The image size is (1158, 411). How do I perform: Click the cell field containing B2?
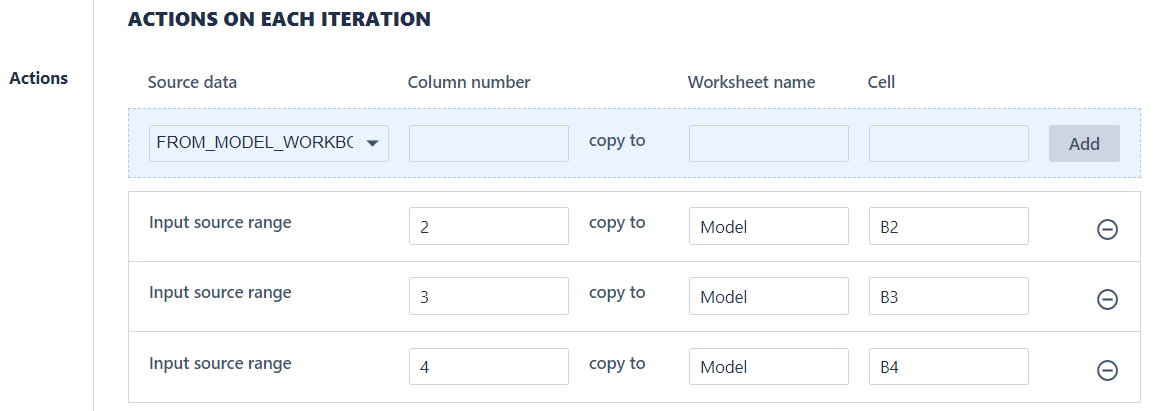coord(948,226)
